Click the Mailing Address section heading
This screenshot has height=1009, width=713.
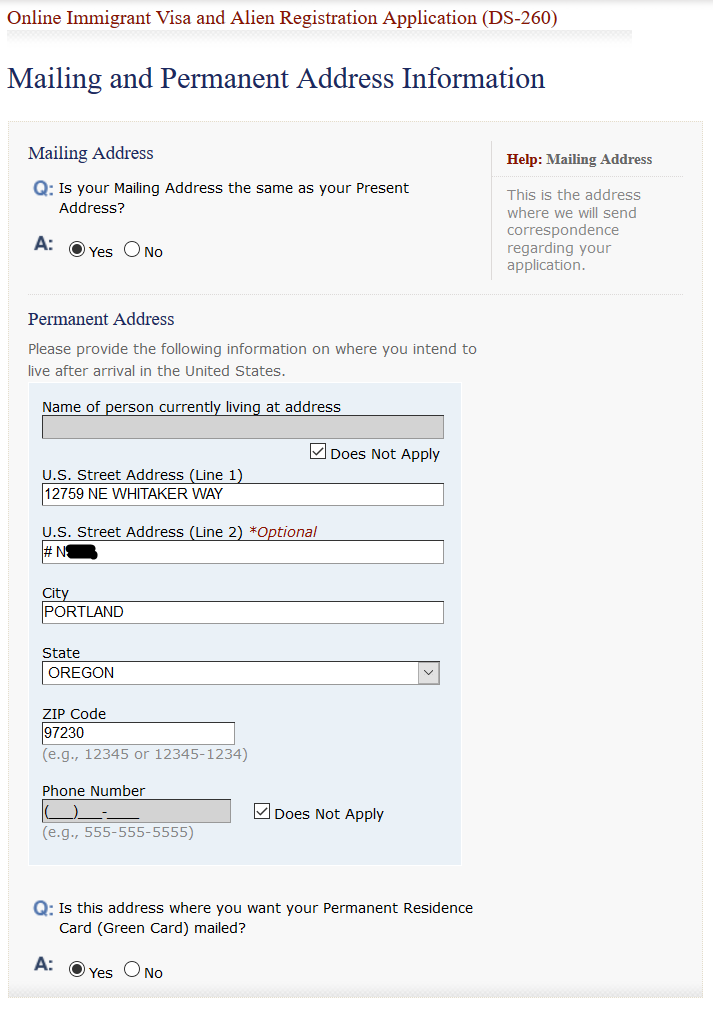coord(91,153)
